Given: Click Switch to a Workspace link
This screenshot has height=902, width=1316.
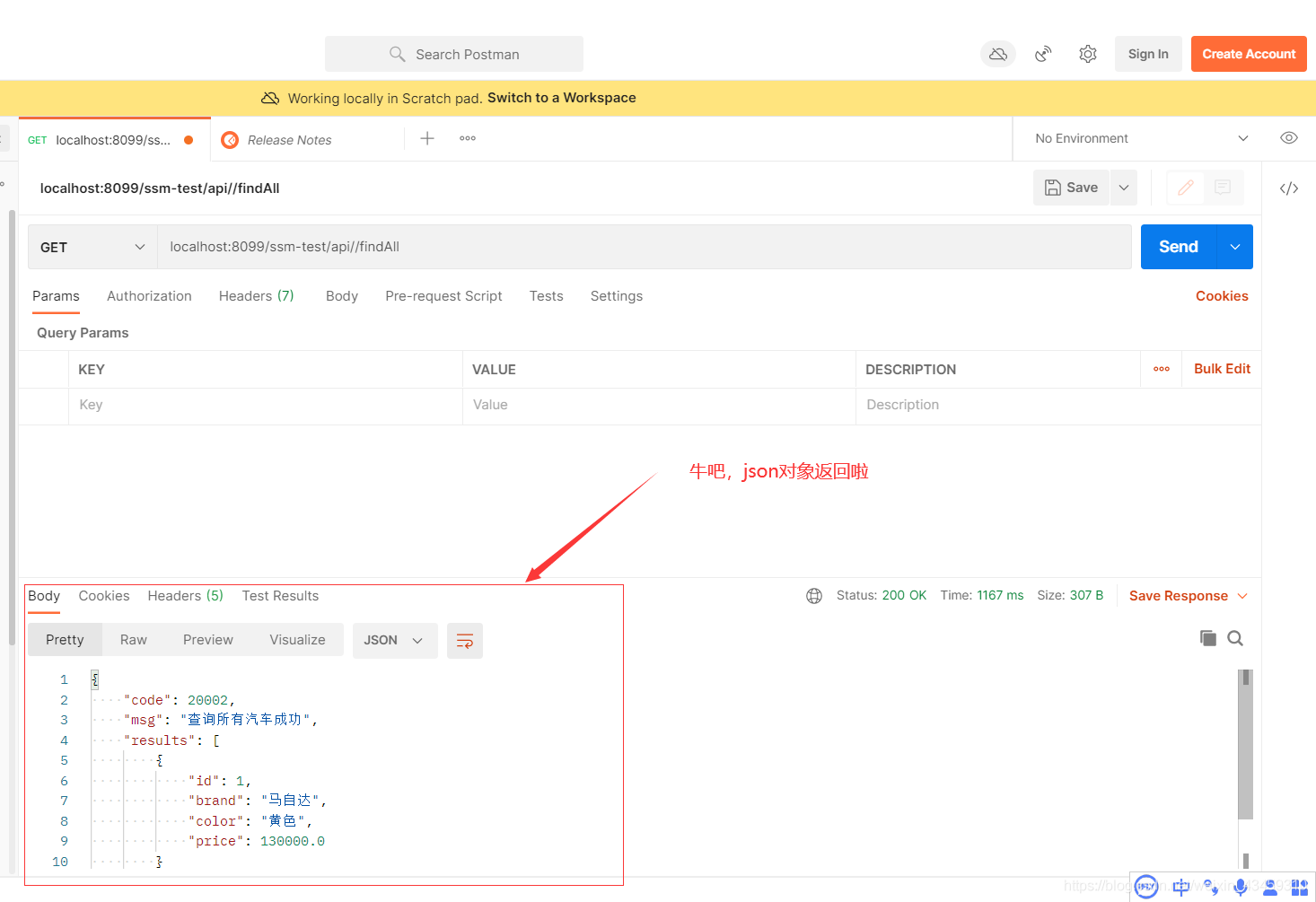Looking at the screenshot, I should tap(562, 98).
